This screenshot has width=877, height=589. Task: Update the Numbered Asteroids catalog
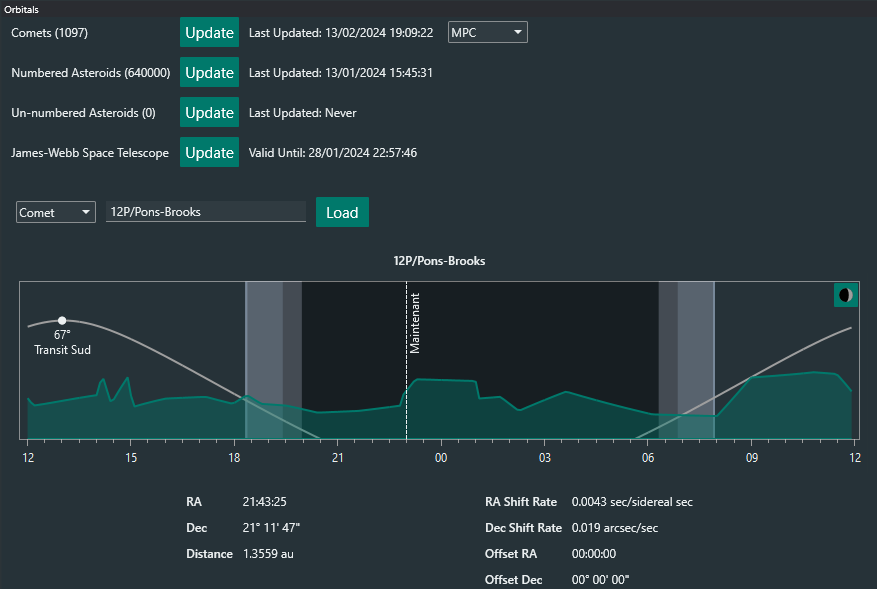pos(209,73)
